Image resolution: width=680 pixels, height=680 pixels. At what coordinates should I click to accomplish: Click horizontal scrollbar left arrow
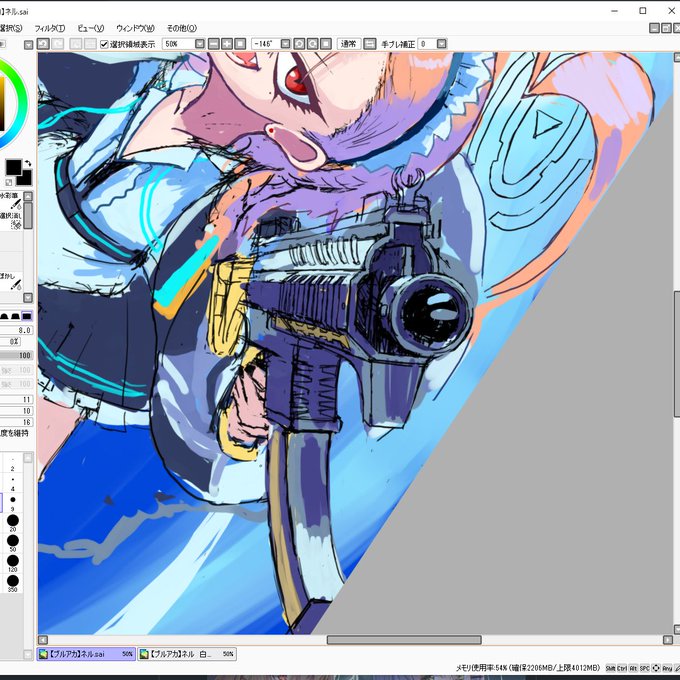tap(42, 640)
